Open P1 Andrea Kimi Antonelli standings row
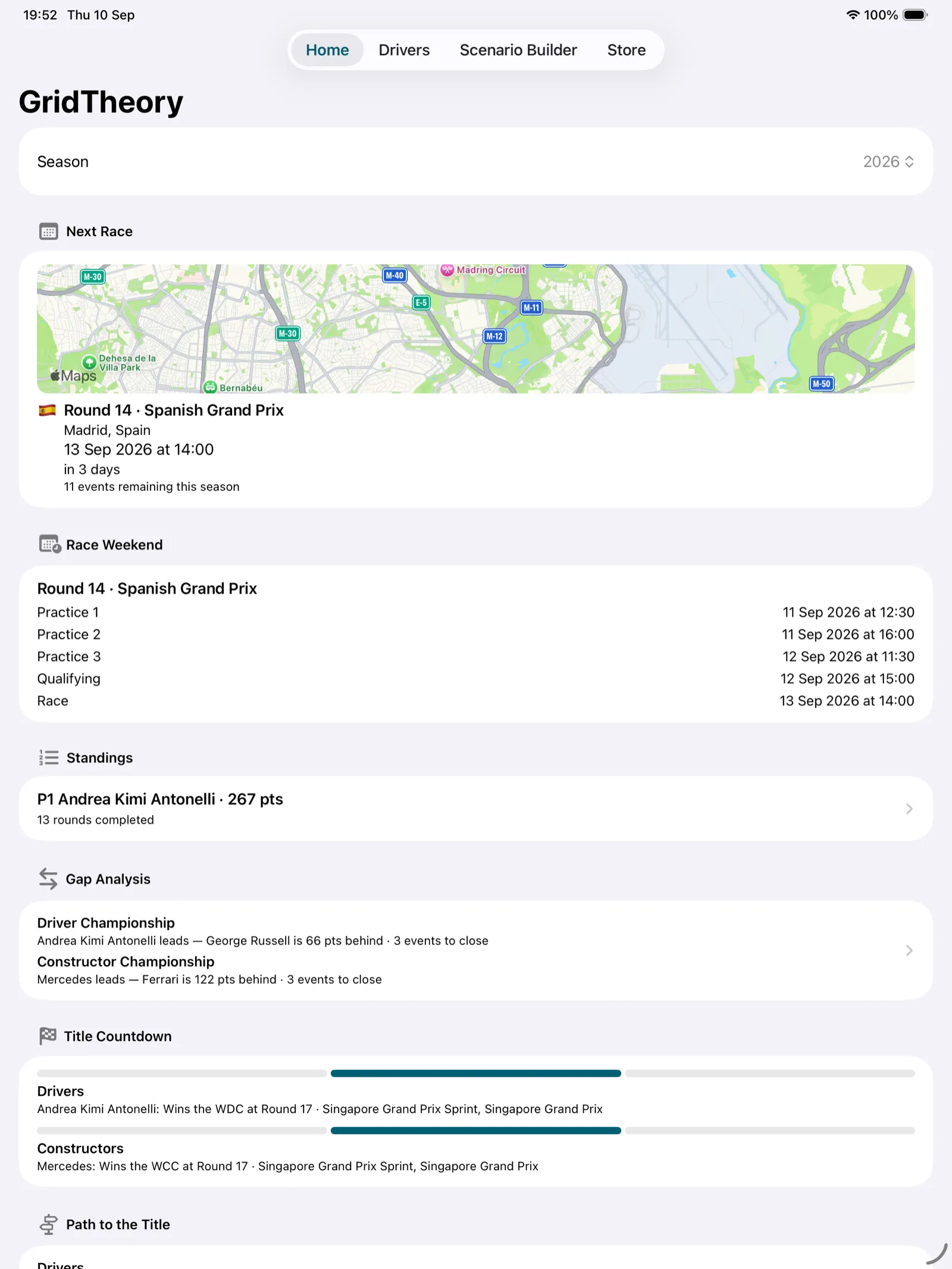The width and height of the screenshot is (952, 1269). [x=476, y=809]
